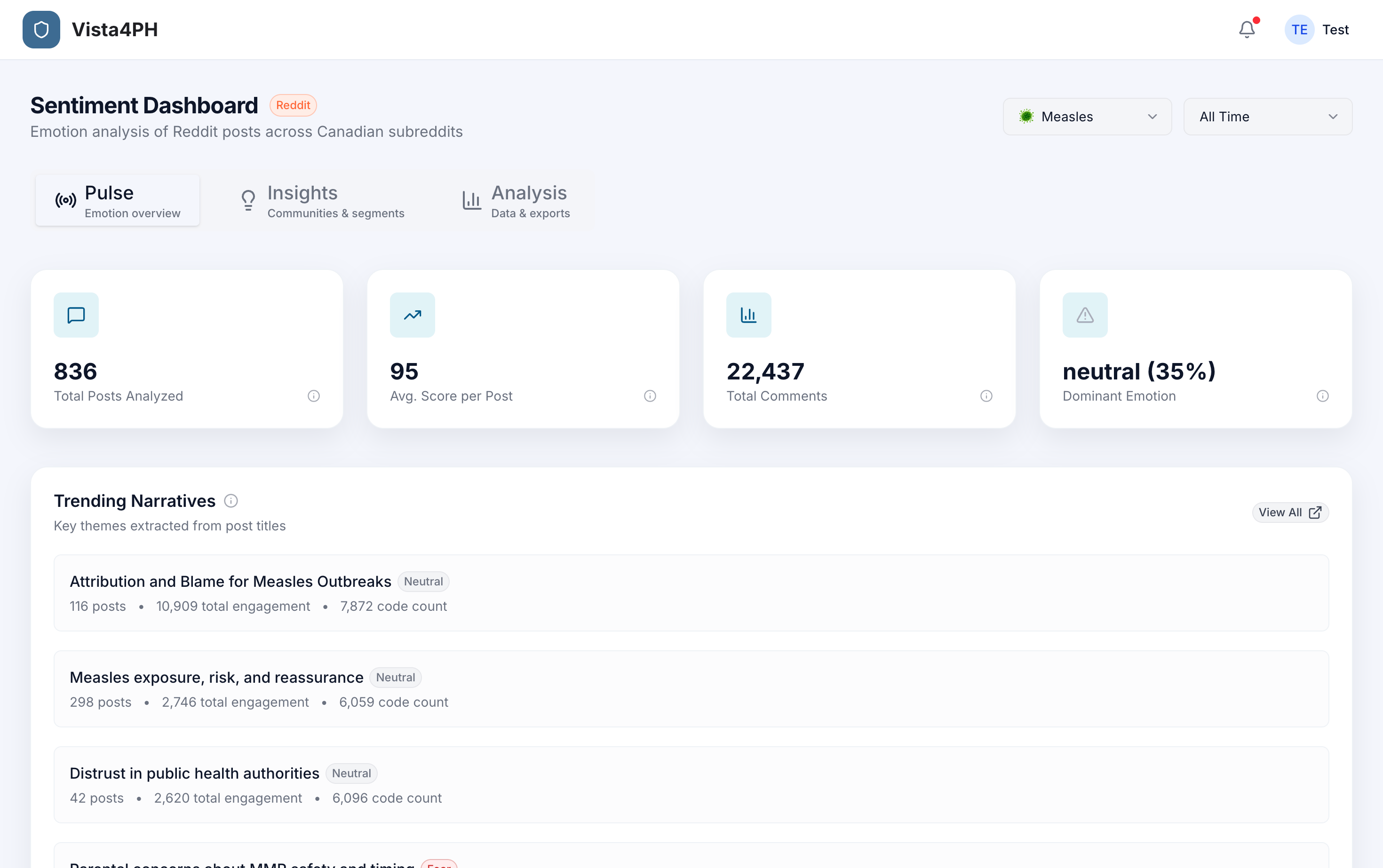Click 'Key themes extracted from post titles' text
This screenshot has width=1383, height=868.
point(169,526)
